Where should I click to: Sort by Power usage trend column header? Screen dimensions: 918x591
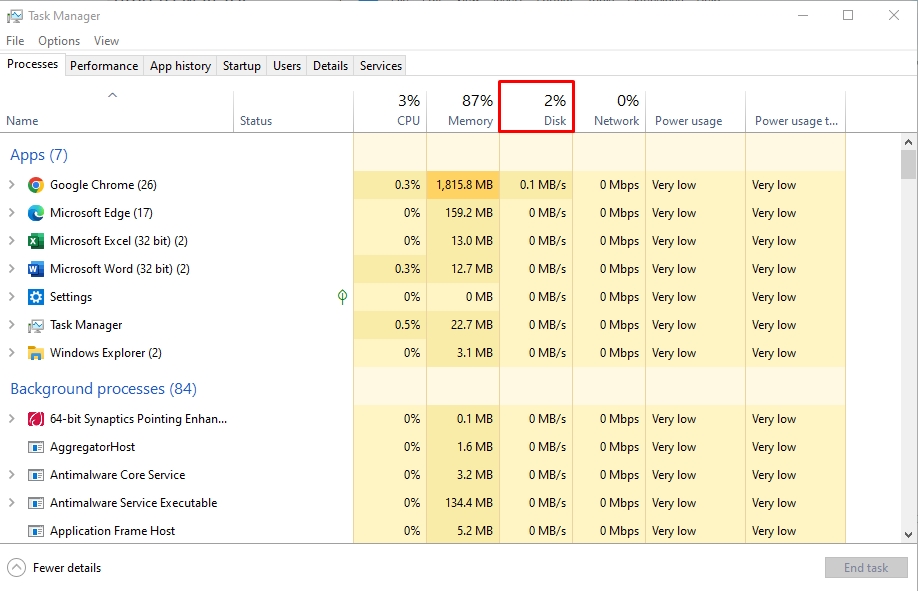coord(795,111)
